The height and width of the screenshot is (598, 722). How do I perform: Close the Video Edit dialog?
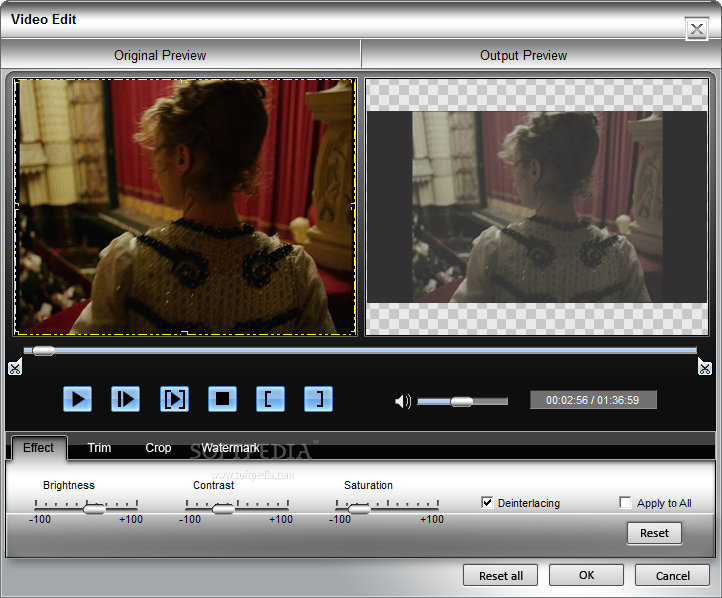pos(697,29)
